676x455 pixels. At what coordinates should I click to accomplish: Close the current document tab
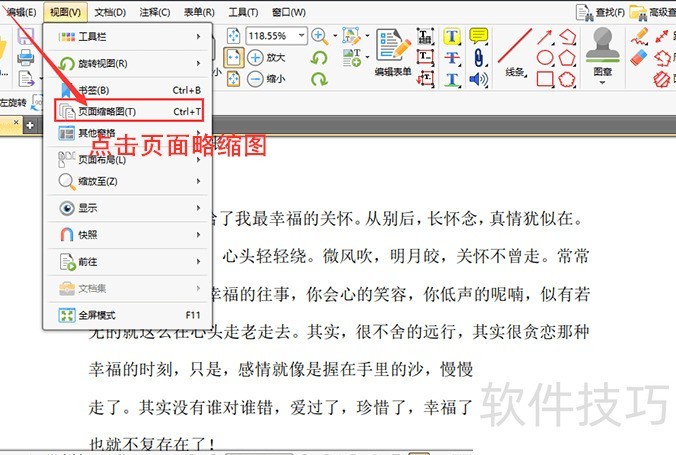point(16,122)
